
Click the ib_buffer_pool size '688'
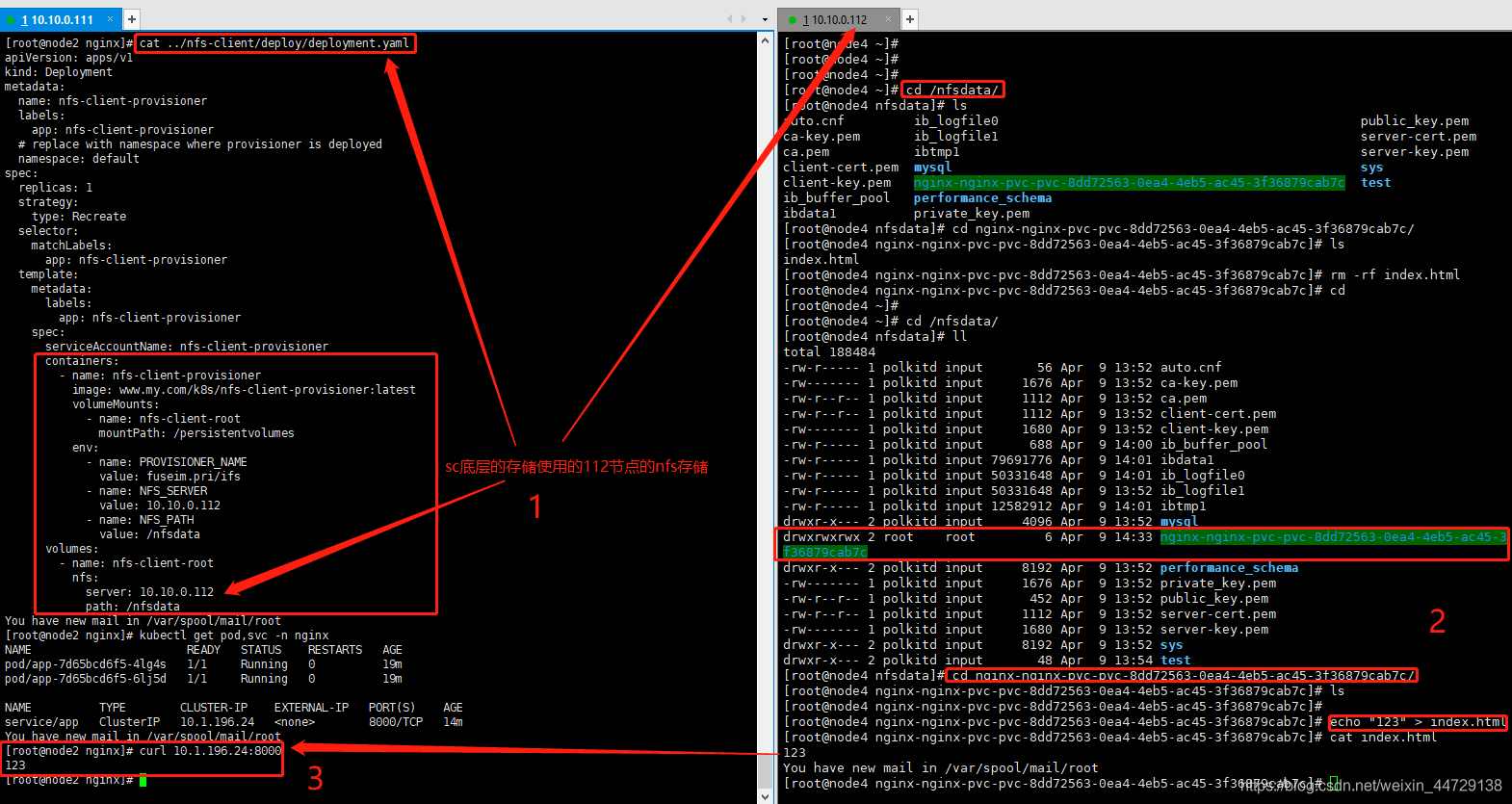[1041, 445]
